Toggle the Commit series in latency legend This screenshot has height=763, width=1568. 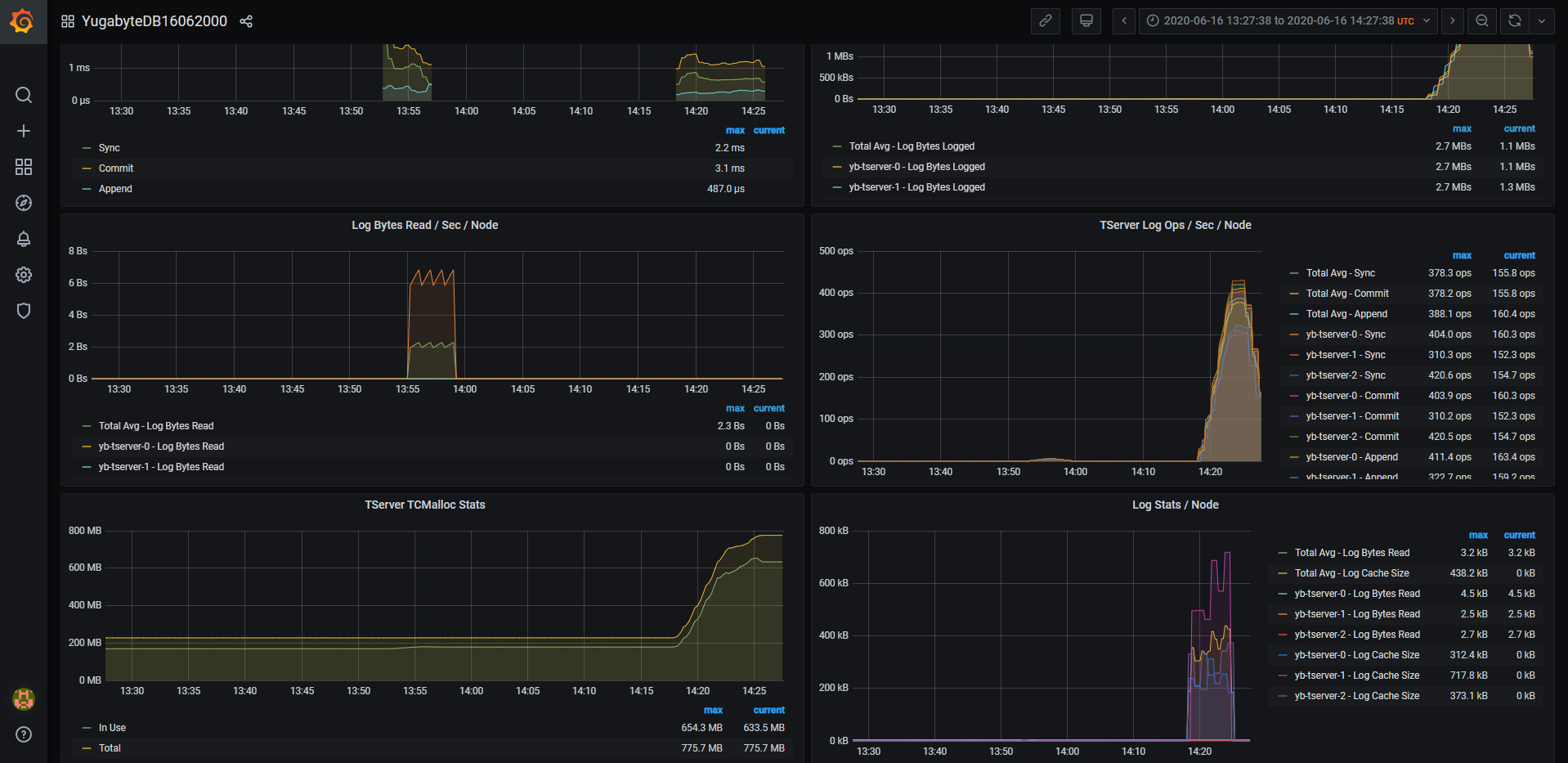(x=116, y=168)
